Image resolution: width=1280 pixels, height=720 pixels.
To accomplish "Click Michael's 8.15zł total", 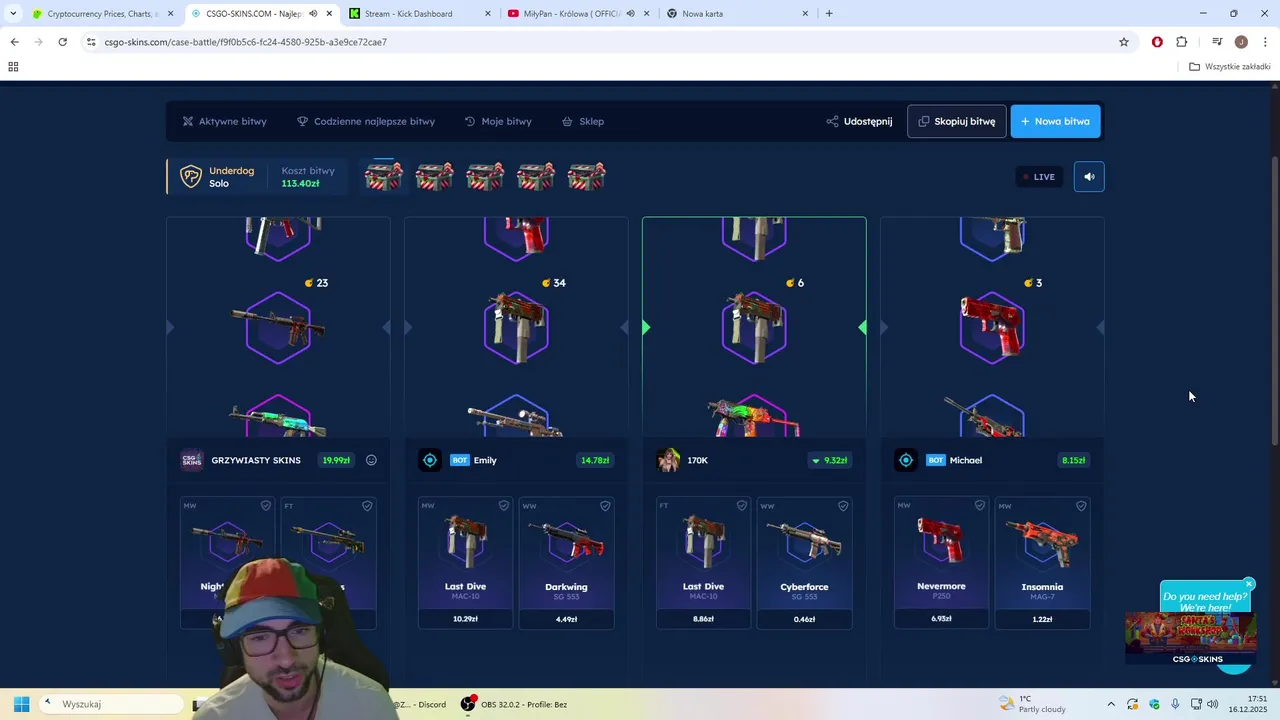I will [1073, 460].
